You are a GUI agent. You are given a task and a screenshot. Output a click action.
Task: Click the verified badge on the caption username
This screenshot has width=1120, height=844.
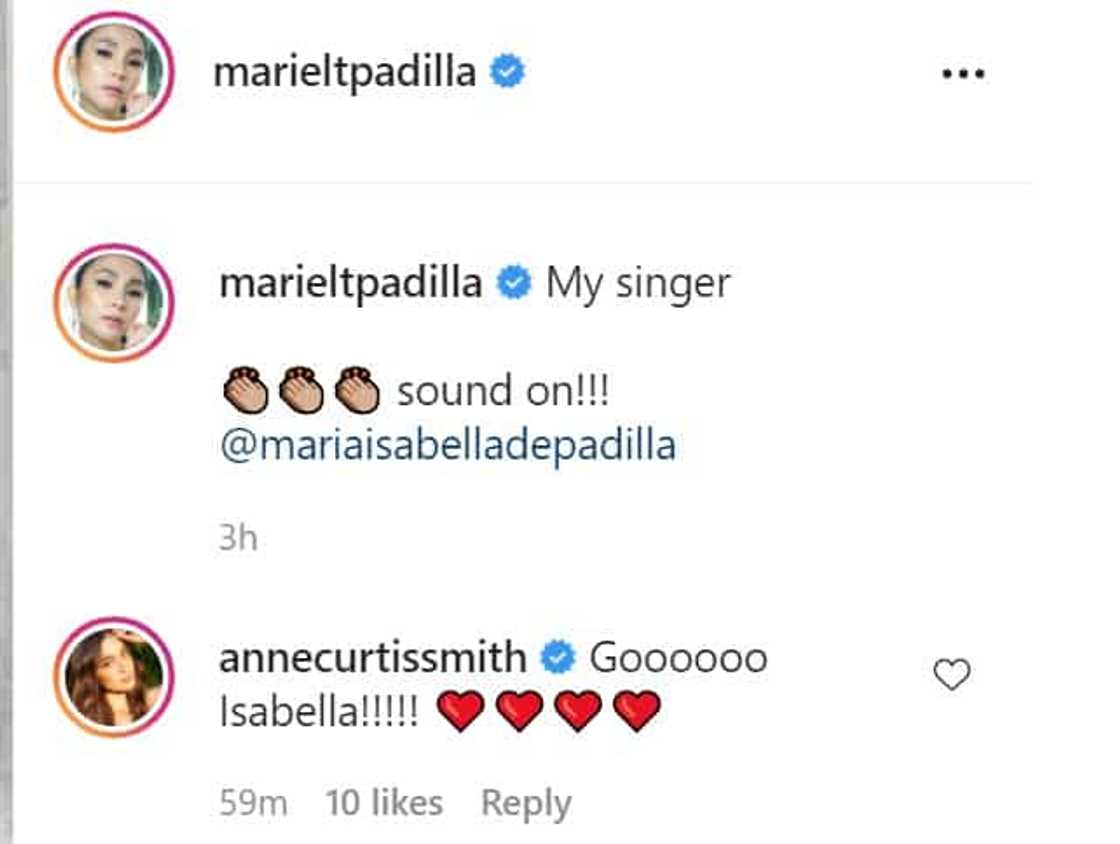click(x=515, y=281)
